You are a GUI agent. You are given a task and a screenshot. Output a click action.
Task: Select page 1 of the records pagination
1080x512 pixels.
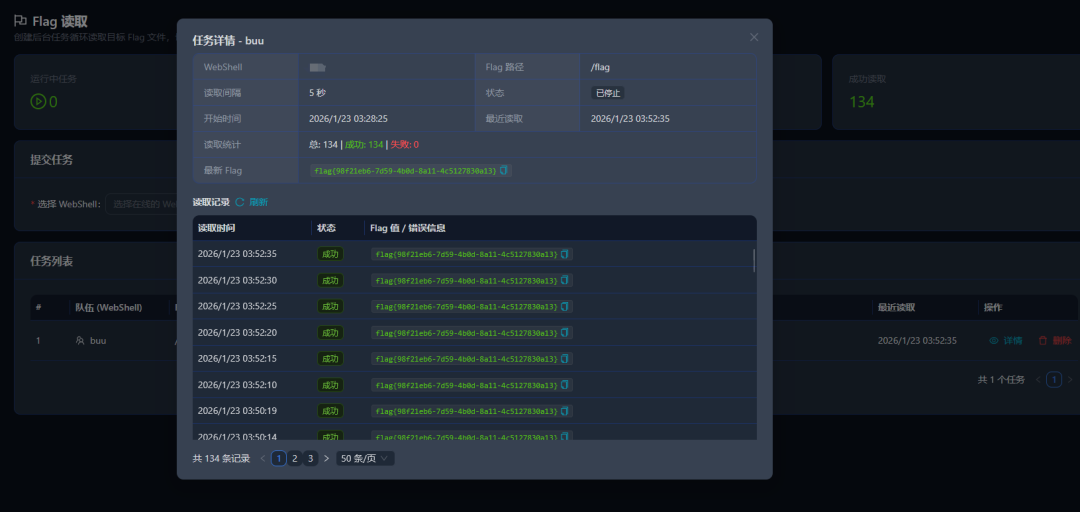click(x=279, y=458)
